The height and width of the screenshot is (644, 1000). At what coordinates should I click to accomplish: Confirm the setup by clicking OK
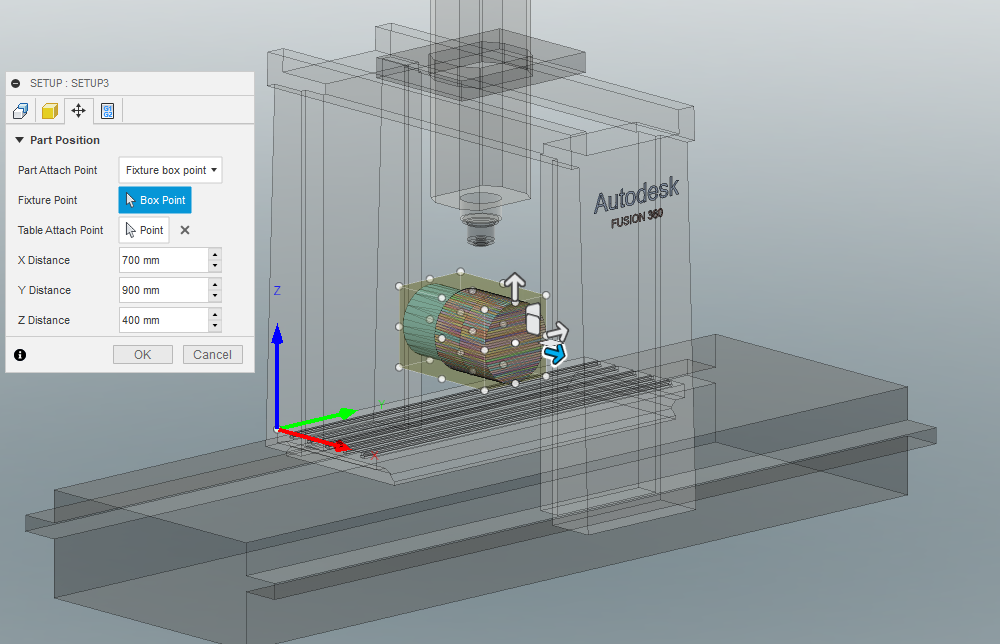(x=142, y=354)
